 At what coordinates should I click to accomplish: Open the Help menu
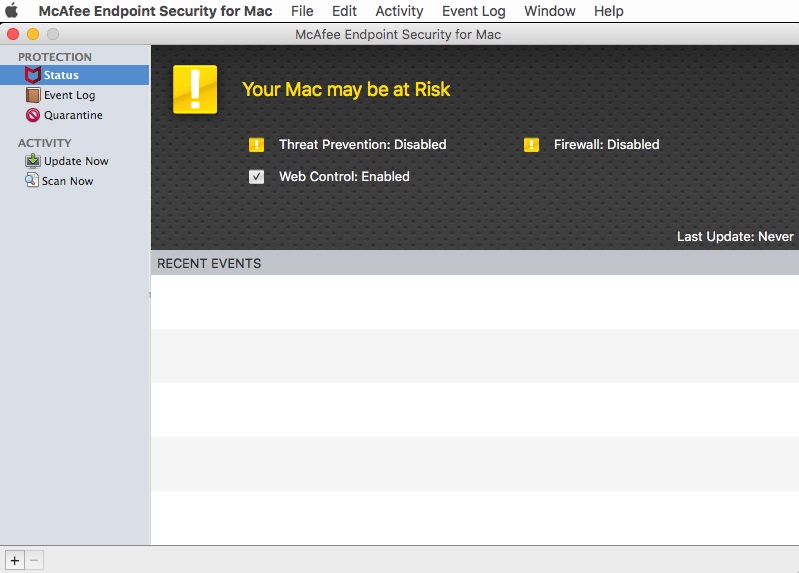click(609, 11)
